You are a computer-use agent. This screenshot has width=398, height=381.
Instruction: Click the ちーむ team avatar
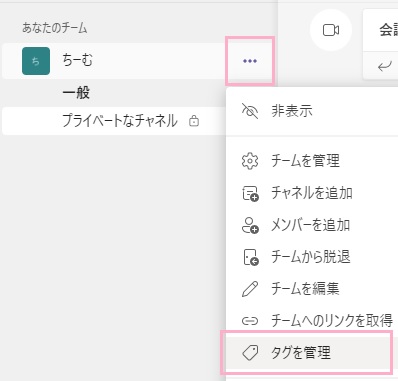(36, 61)
